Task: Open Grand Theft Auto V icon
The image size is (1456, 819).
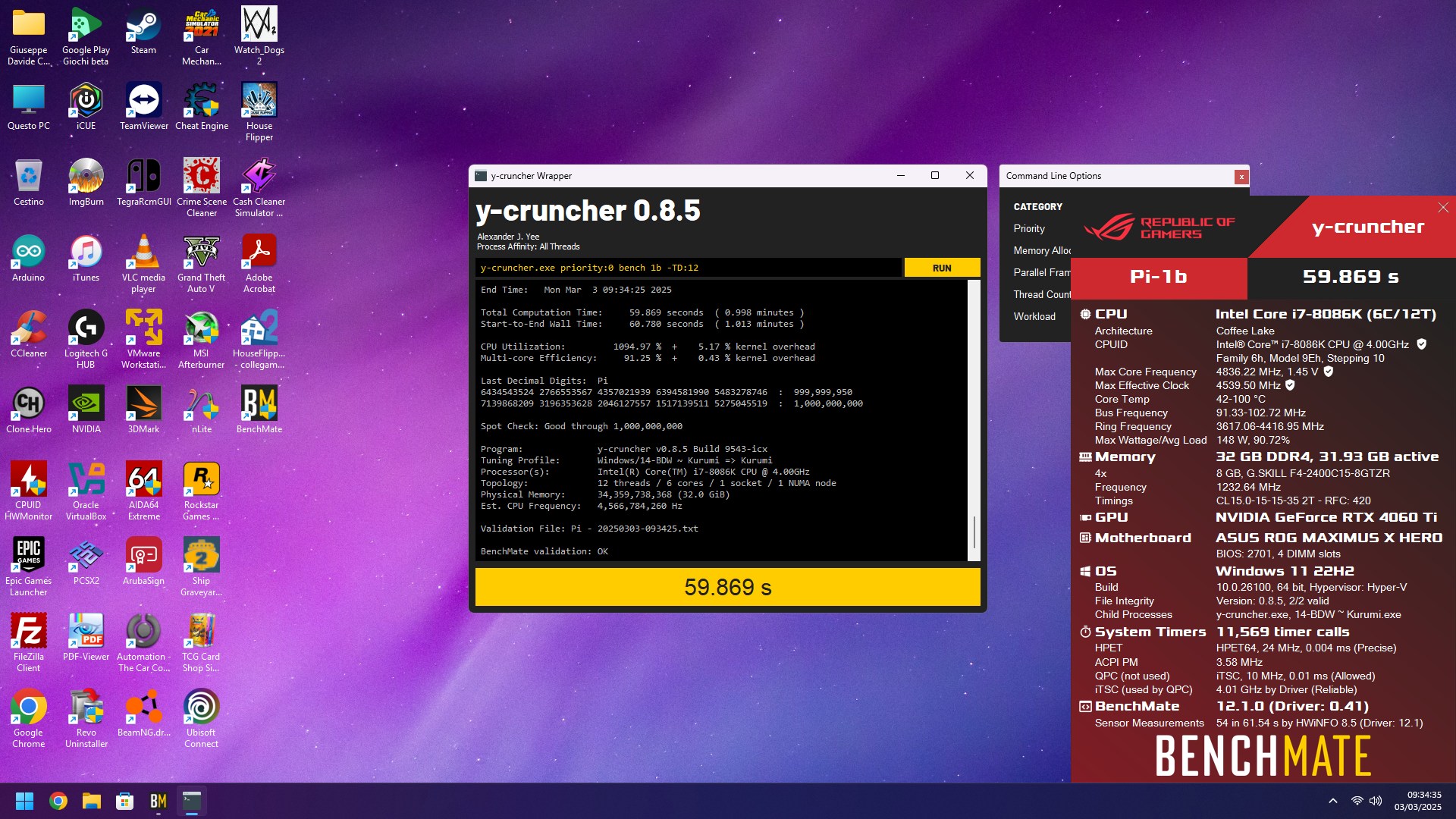Action: (202, 264)
